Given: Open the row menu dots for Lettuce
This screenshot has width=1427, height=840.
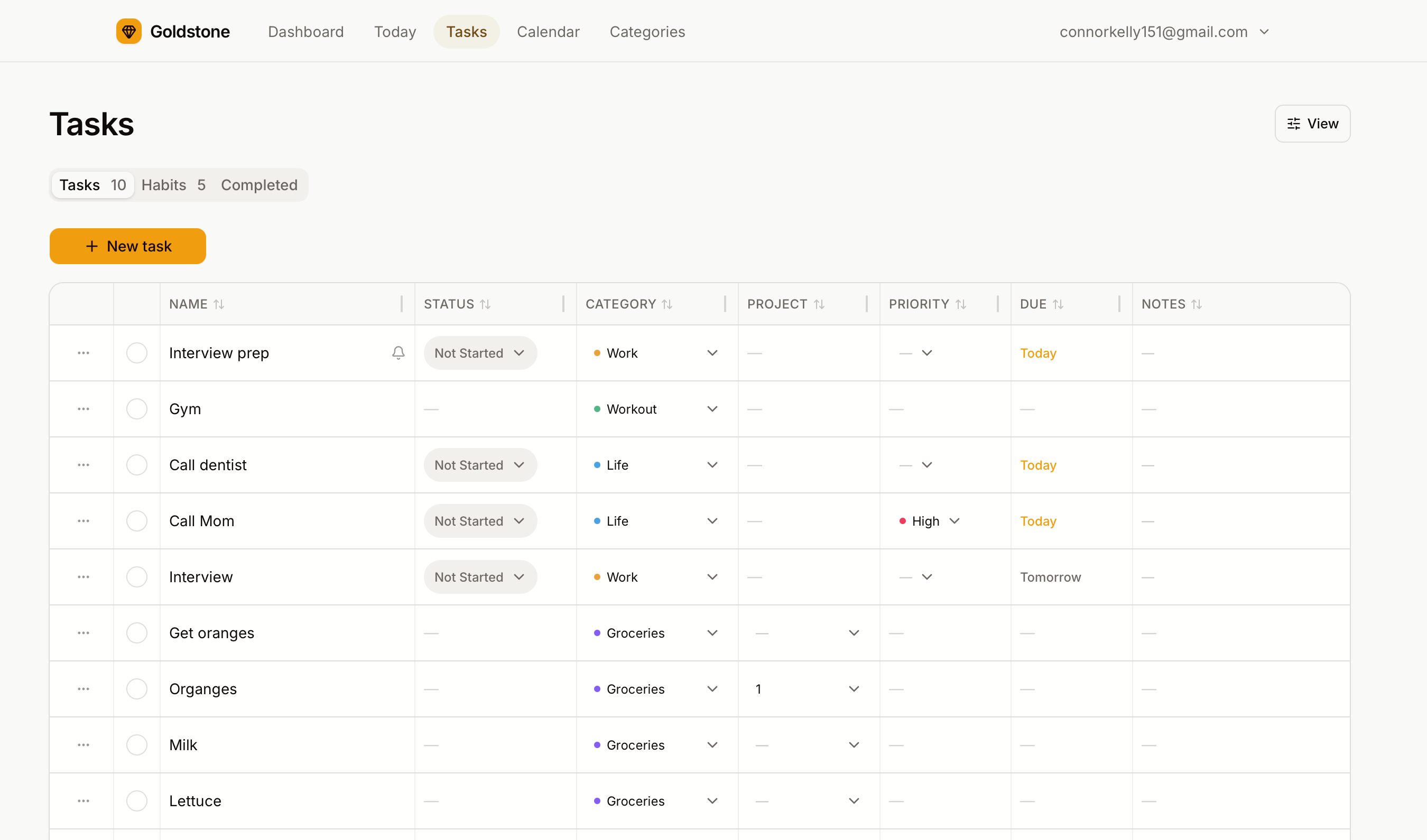Looking at the screenshot, I should click(x=84, y=801).
